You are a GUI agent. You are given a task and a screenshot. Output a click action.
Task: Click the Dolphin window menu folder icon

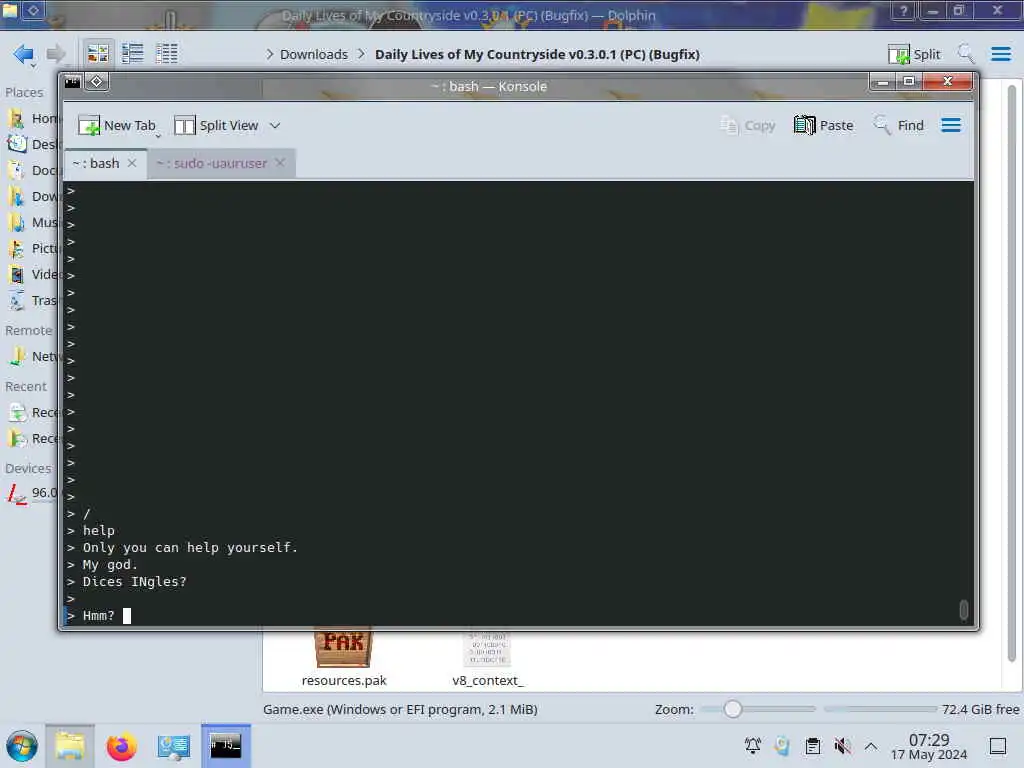(x=10, y=10)
